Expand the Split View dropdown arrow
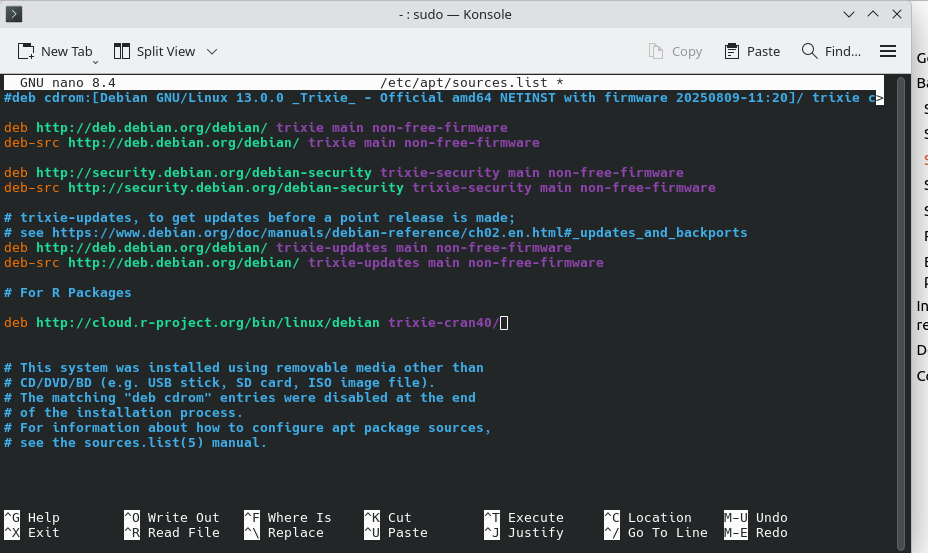The height and width of the screenshot is (553, 928). [212, 51]
